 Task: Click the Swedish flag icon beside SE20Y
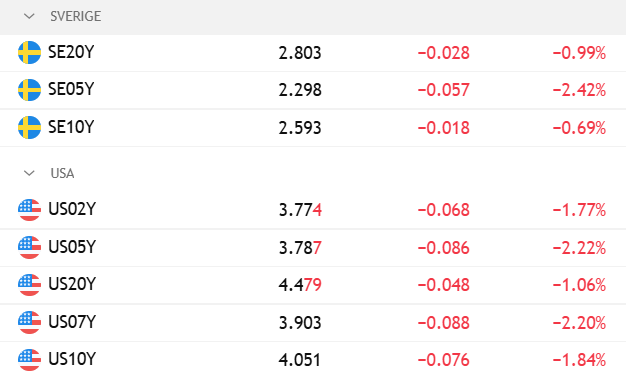(30, 52)
